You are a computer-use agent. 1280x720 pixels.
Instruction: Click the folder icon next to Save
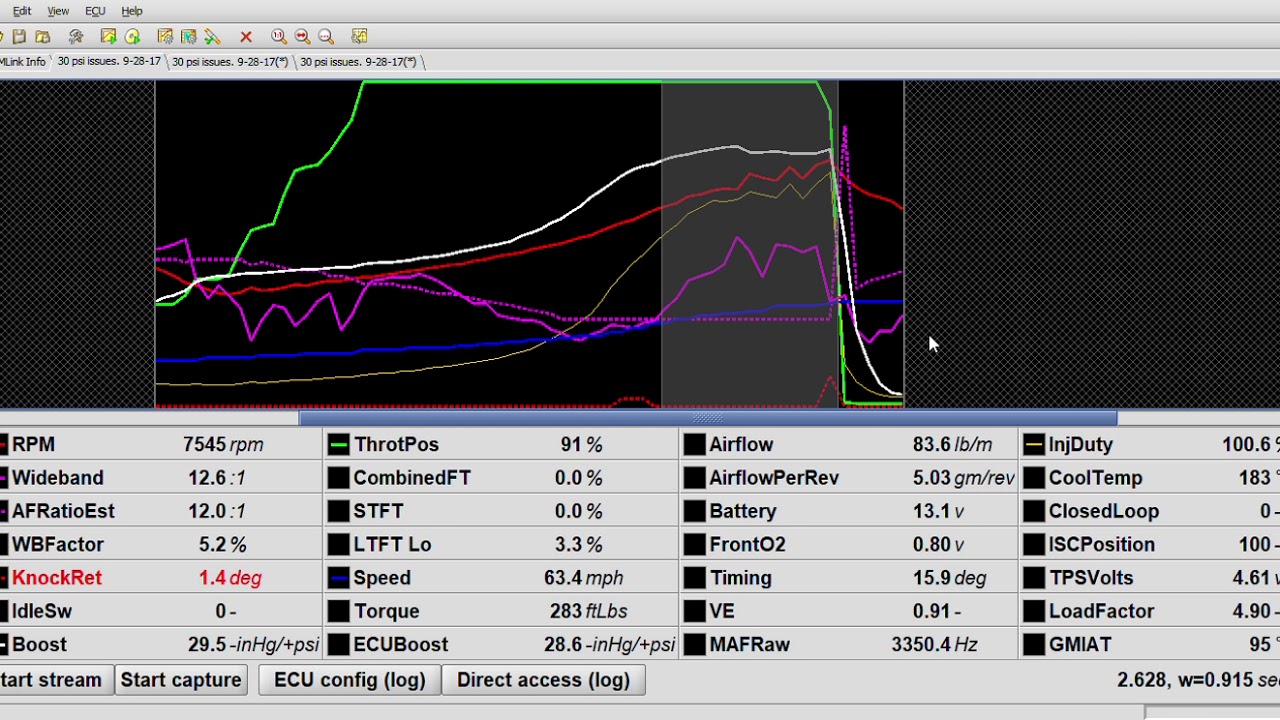click(42, 36)
